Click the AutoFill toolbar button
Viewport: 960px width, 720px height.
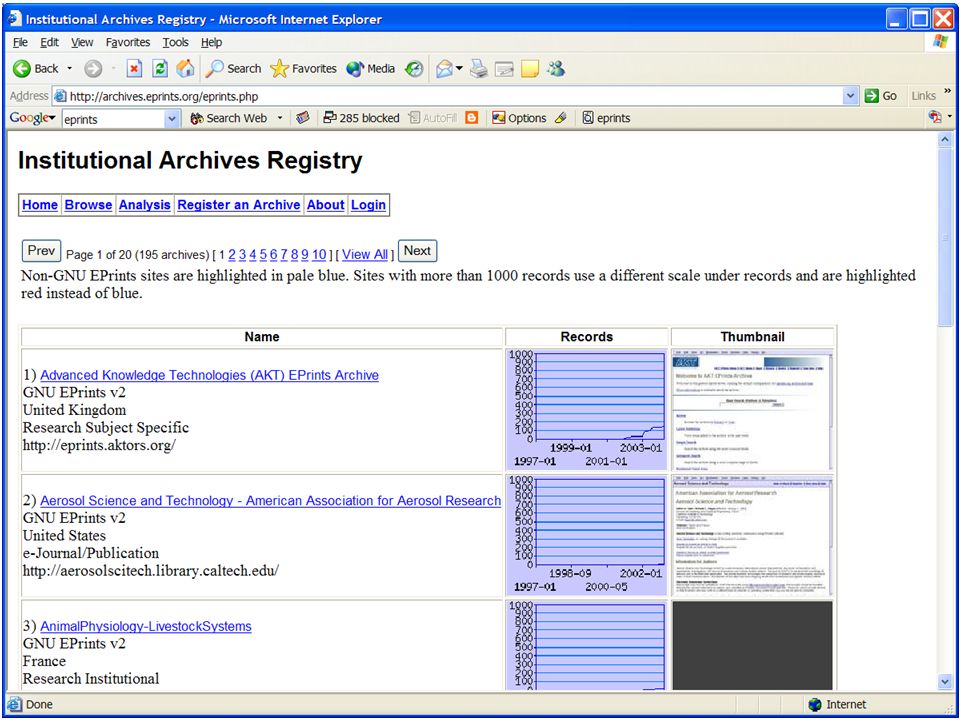433,118
